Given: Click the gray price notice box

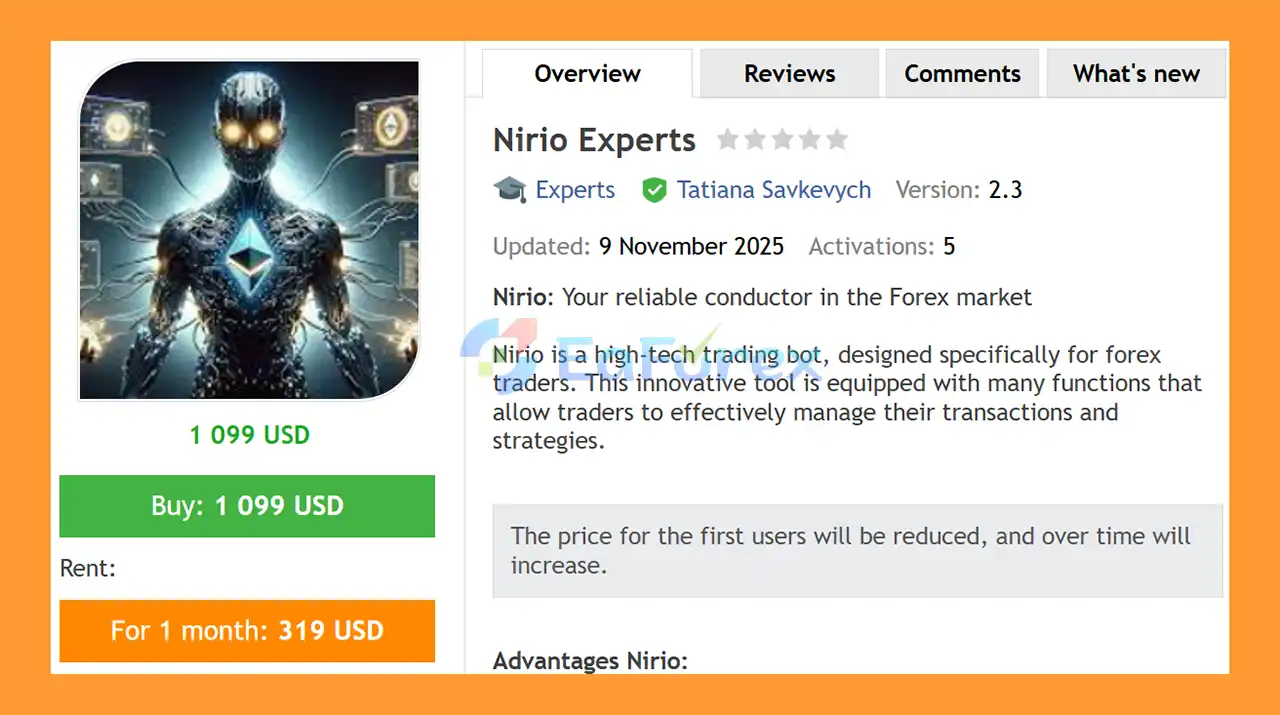Looking at the screenshot, I should point(857,550).
